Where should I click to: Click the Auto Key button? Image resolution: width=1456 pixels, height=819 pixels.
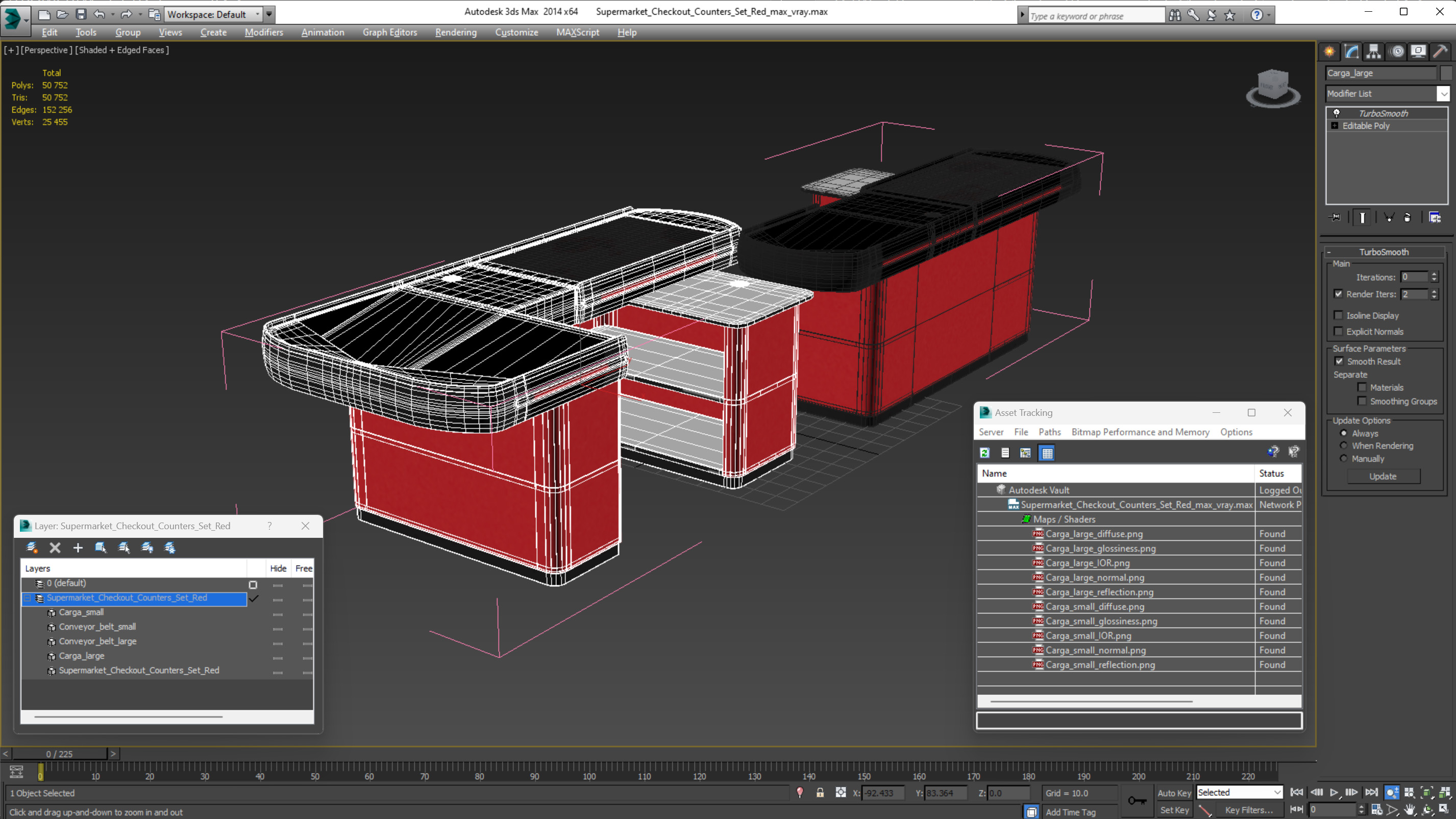[1174, 792]
